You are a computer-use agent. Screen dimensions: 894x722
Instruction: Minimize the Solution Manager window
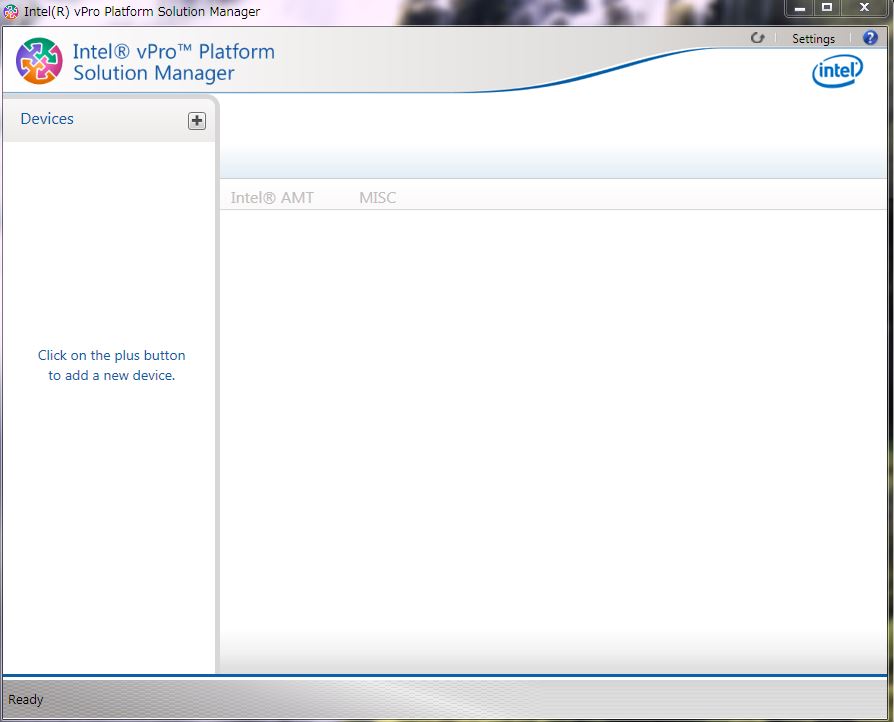tap(800, 8)
